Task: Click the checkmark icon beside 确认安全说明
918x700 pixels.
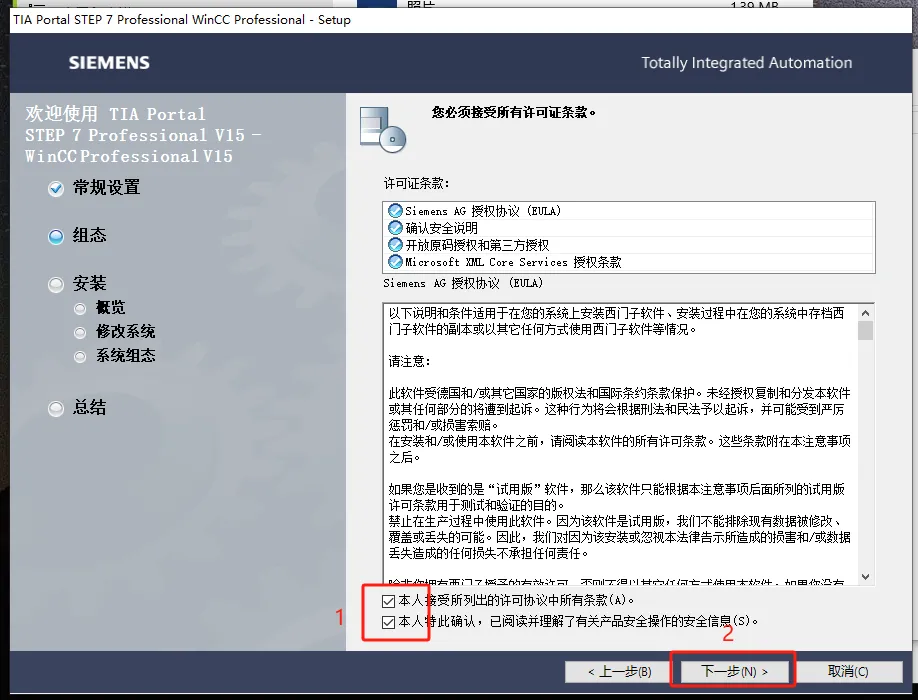Action: click(x=395, y=228)
